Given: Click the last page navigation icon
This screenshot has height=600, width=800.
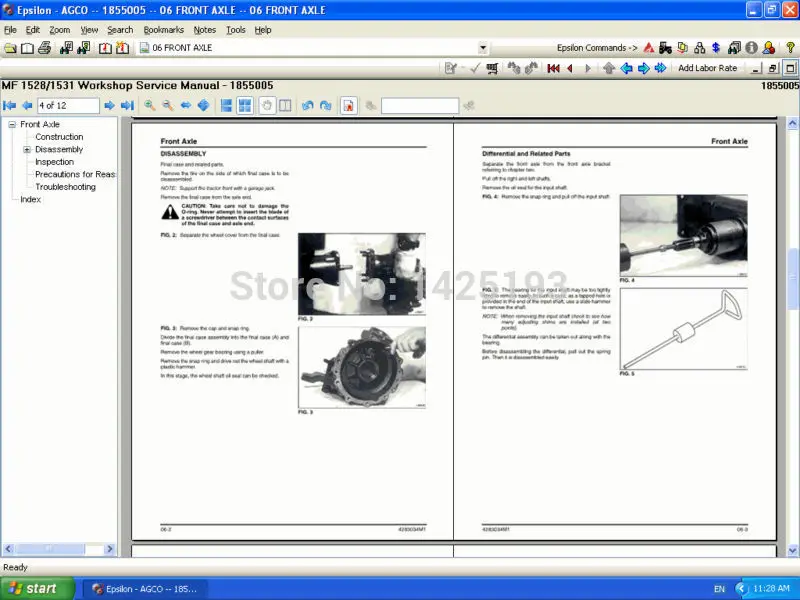Looking at the screenshot, I should point(127,105).
